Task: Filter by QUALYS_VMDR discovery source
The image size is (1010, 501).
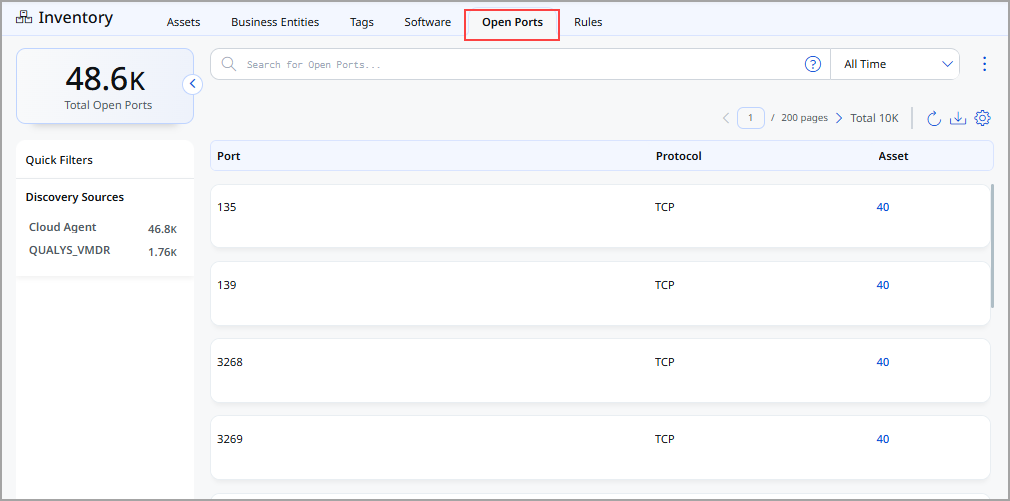Action: click(x=70, y=250)
